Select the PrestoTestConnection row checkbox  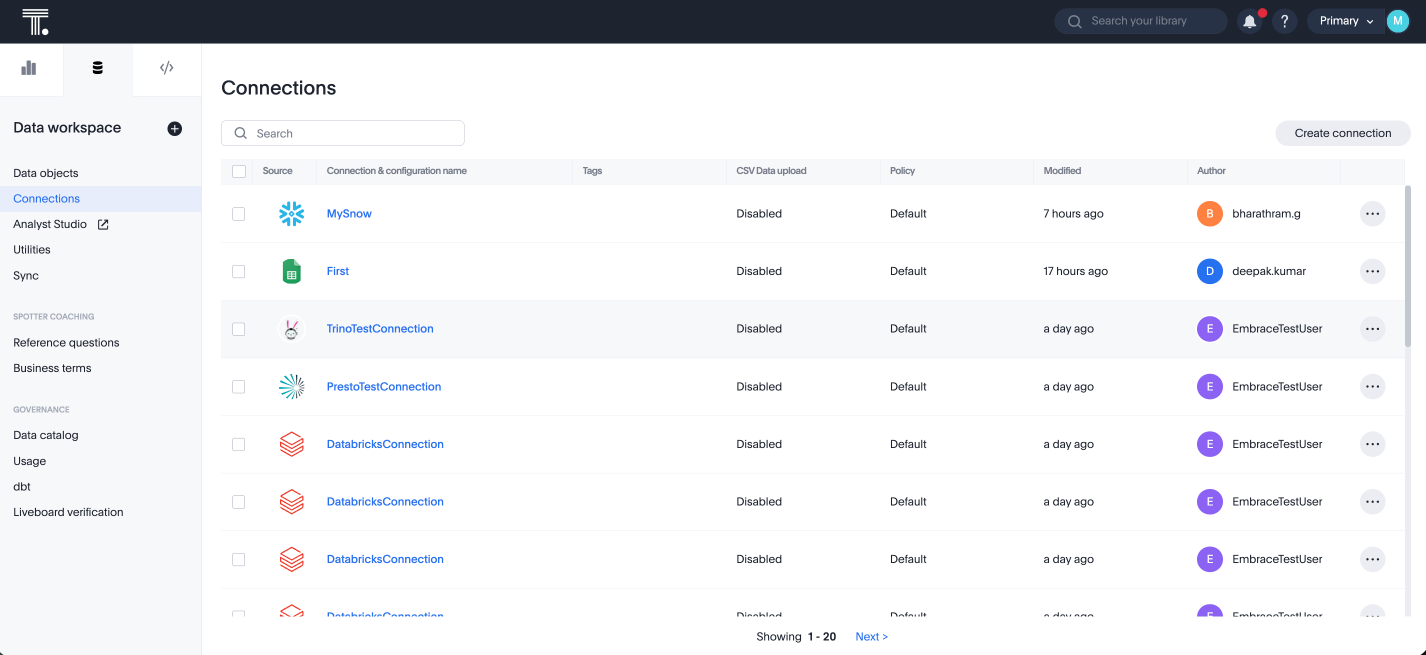click(x=238, y=386)
